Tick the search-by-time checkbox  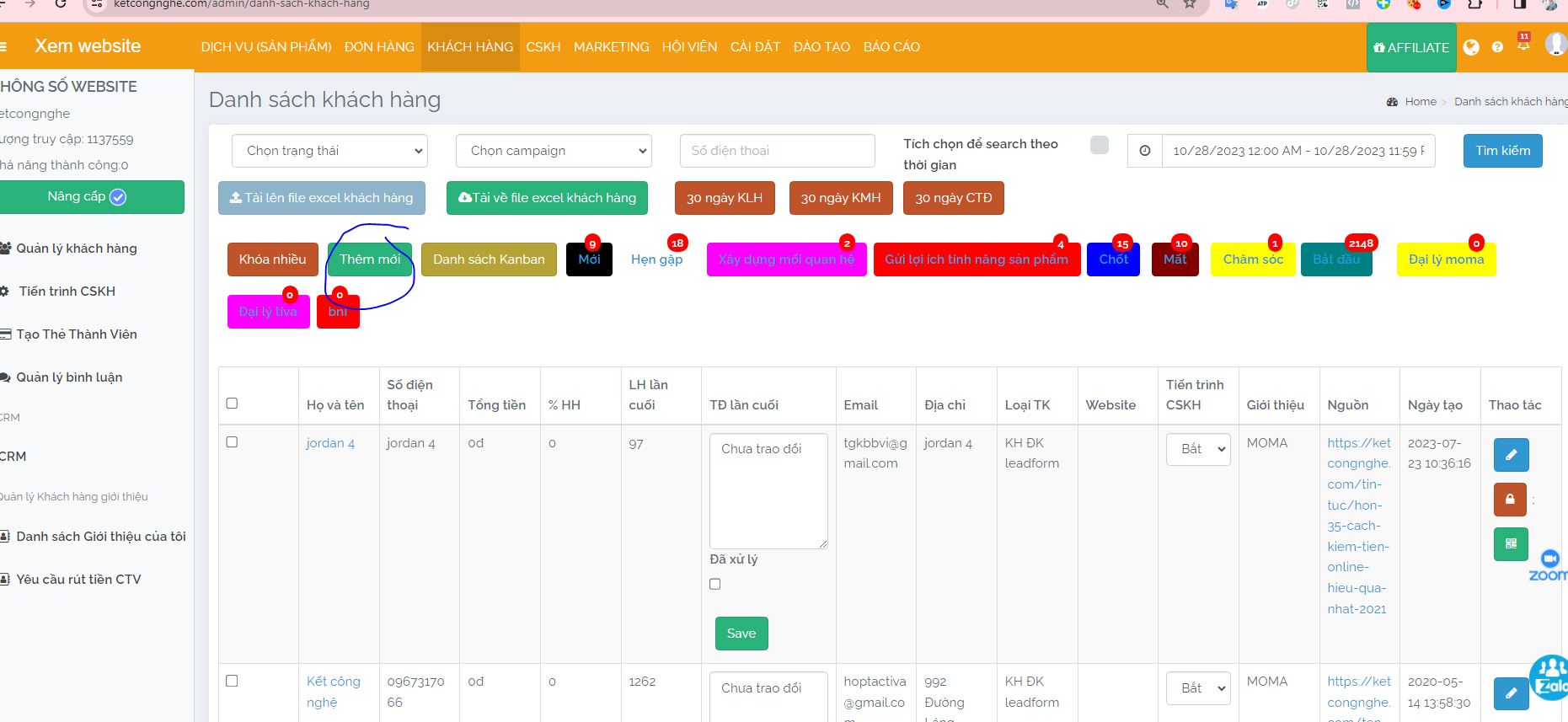point(1099,145)
